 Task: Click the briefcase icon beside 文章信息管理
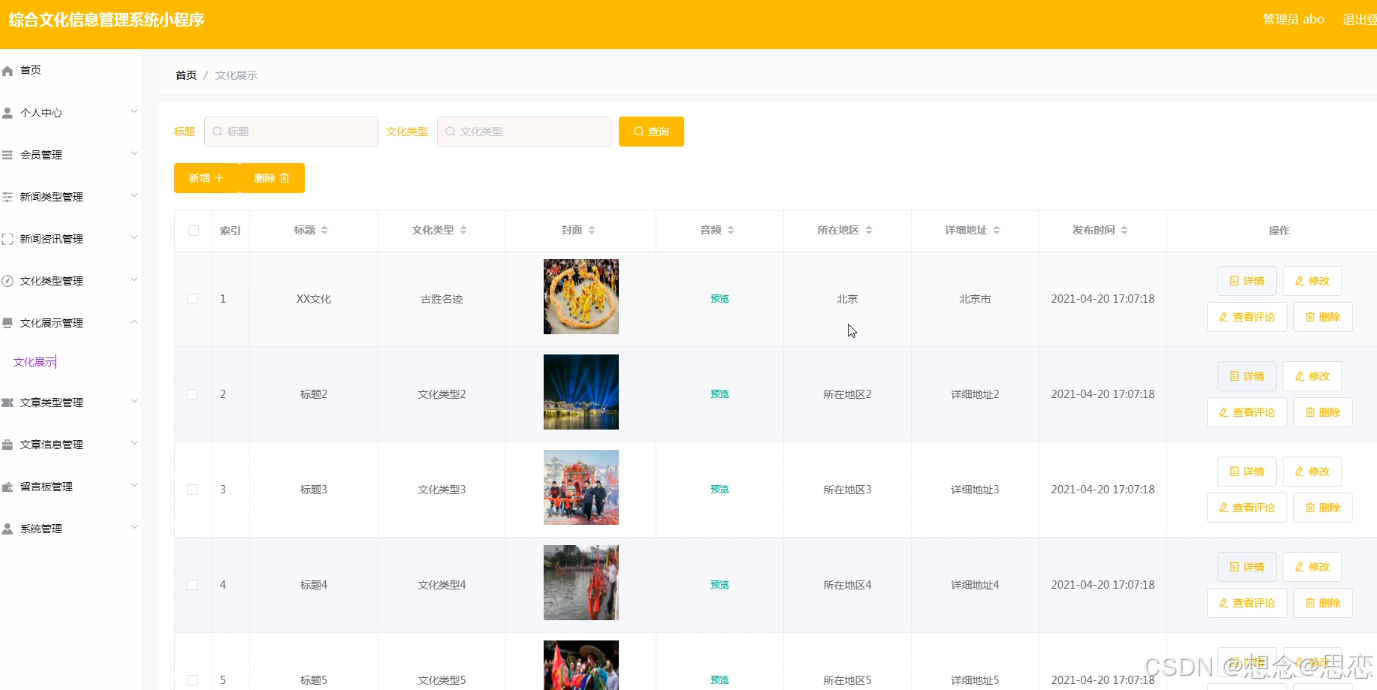(8, 445)
